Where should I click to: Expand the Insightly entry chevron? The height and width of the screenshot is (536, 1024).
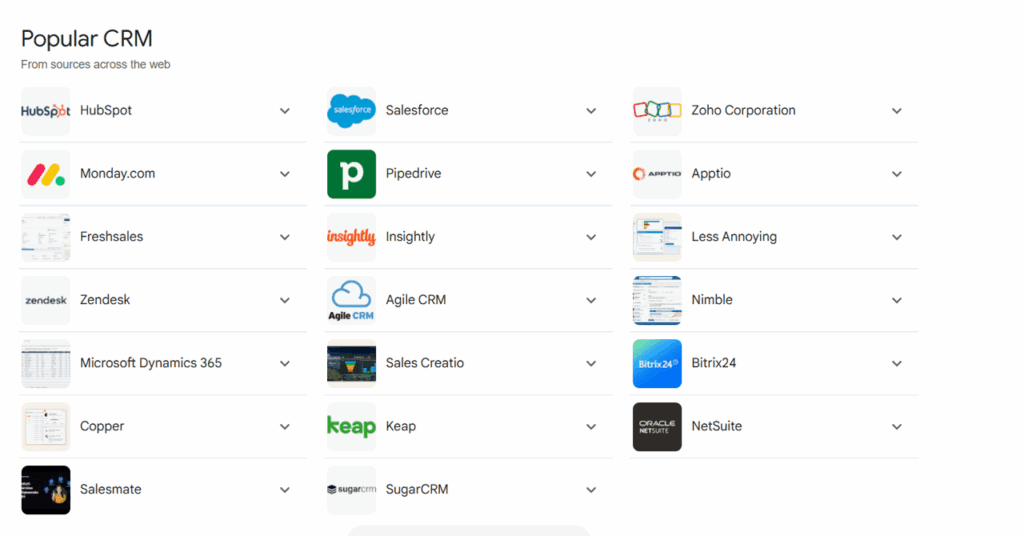pos(591,238)
